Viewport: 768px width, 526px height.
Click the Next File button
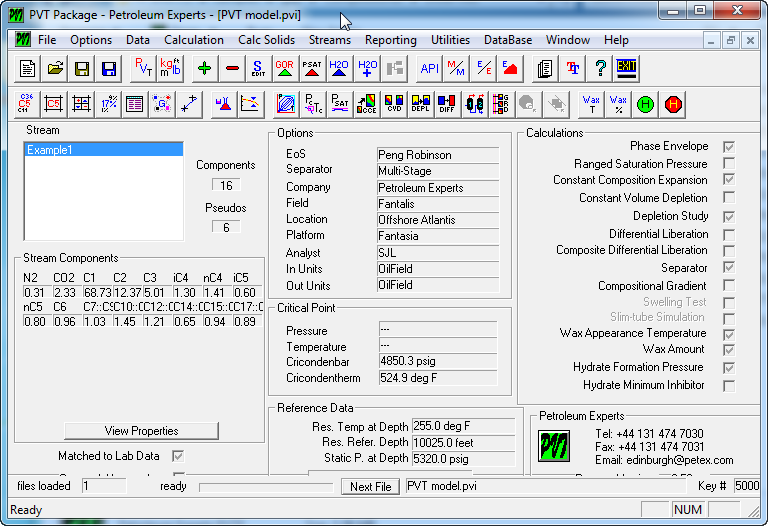(370, 487)
